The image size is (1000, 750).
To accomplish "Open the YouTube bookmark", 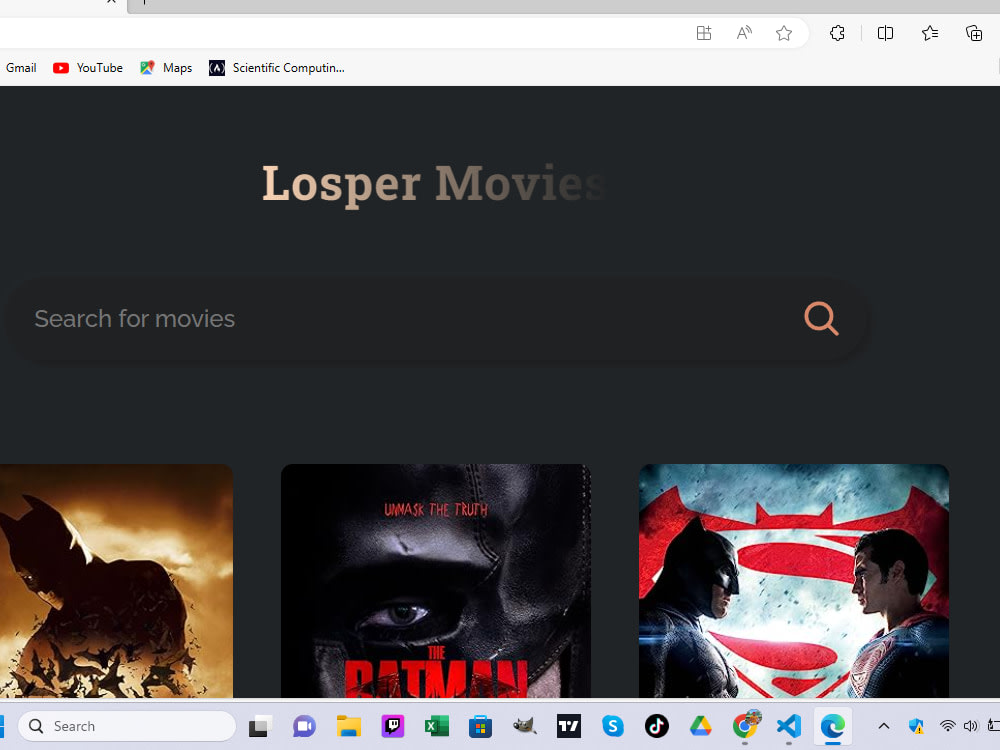I will tap(88, 68).
